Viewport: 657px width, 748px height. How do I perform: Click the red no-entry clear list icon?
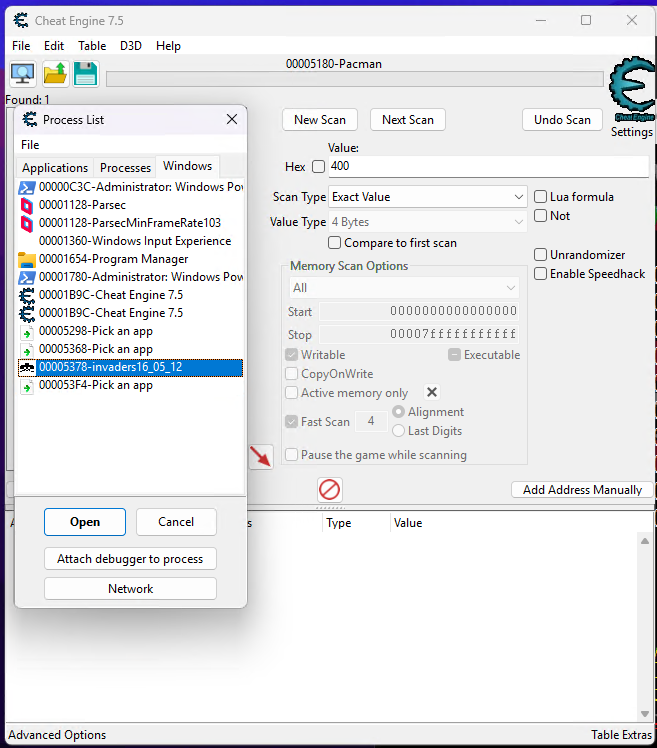click(x=329, y=489)
